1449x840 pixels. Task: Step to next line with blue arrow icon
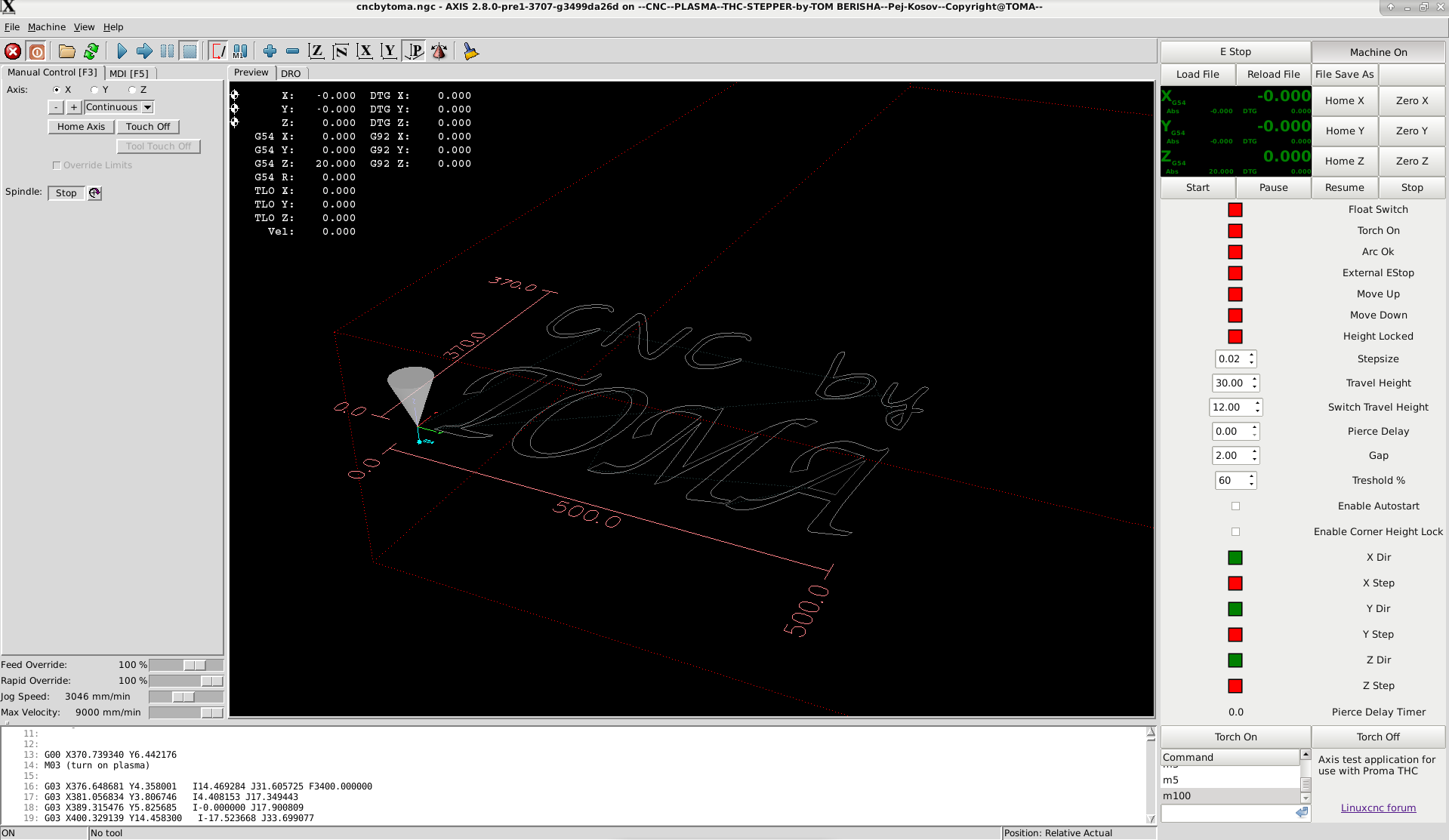144,51
